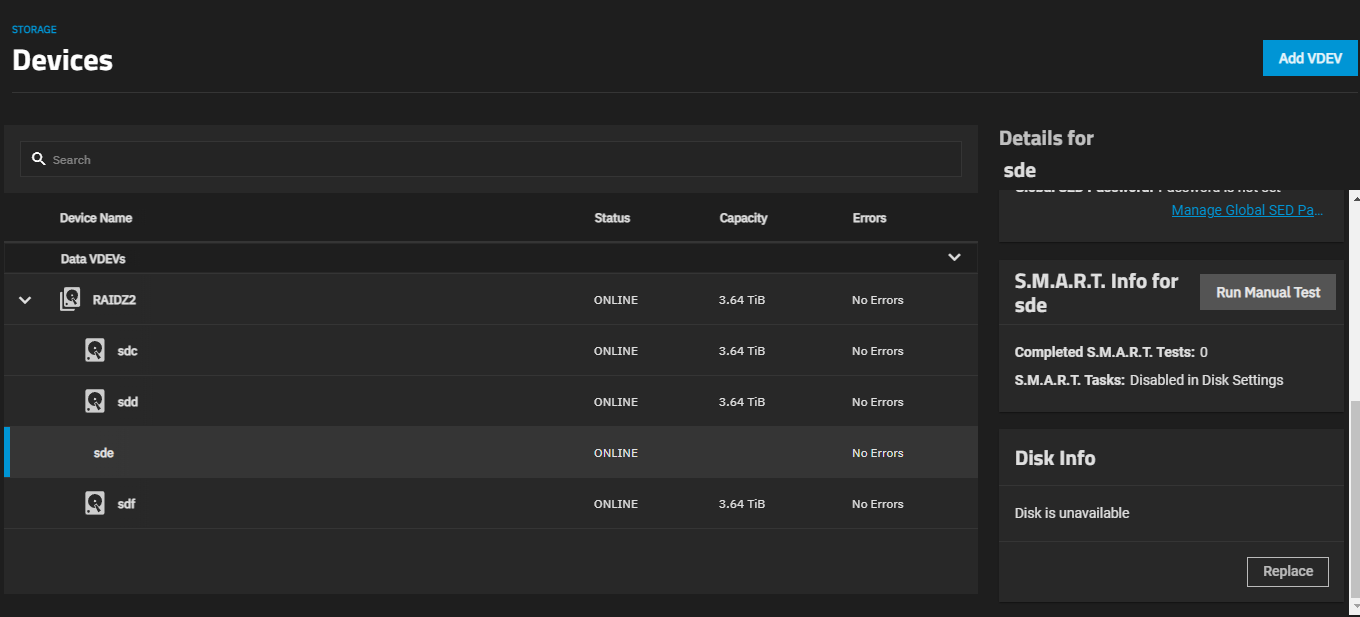Select the sdf device row name
1360x617 pixels.
point(126,504)
